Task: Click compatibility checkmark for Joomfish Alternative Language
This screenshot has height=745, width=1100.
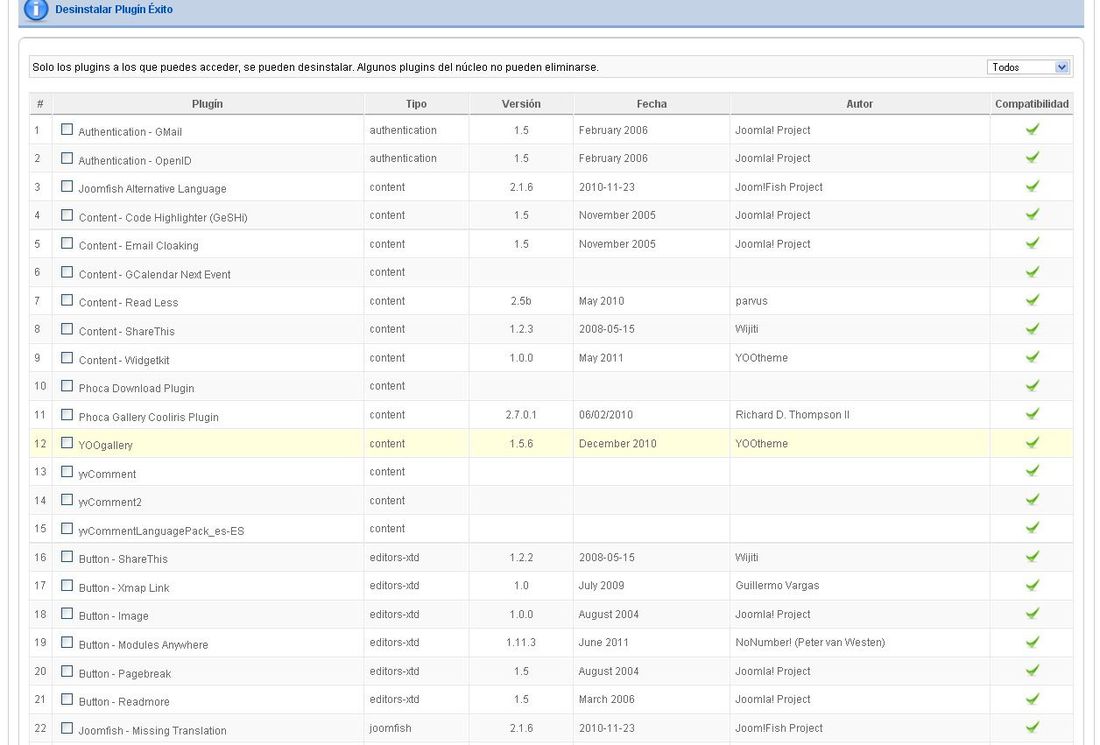Action: click(x=1032, y=187)
